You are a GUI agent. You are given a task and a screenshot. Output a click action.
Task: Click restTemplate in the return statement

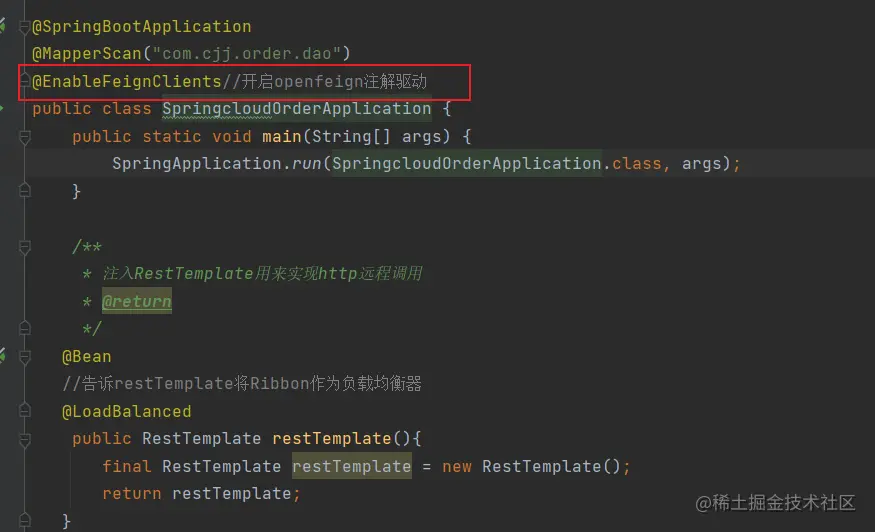[x=232, y=494]
